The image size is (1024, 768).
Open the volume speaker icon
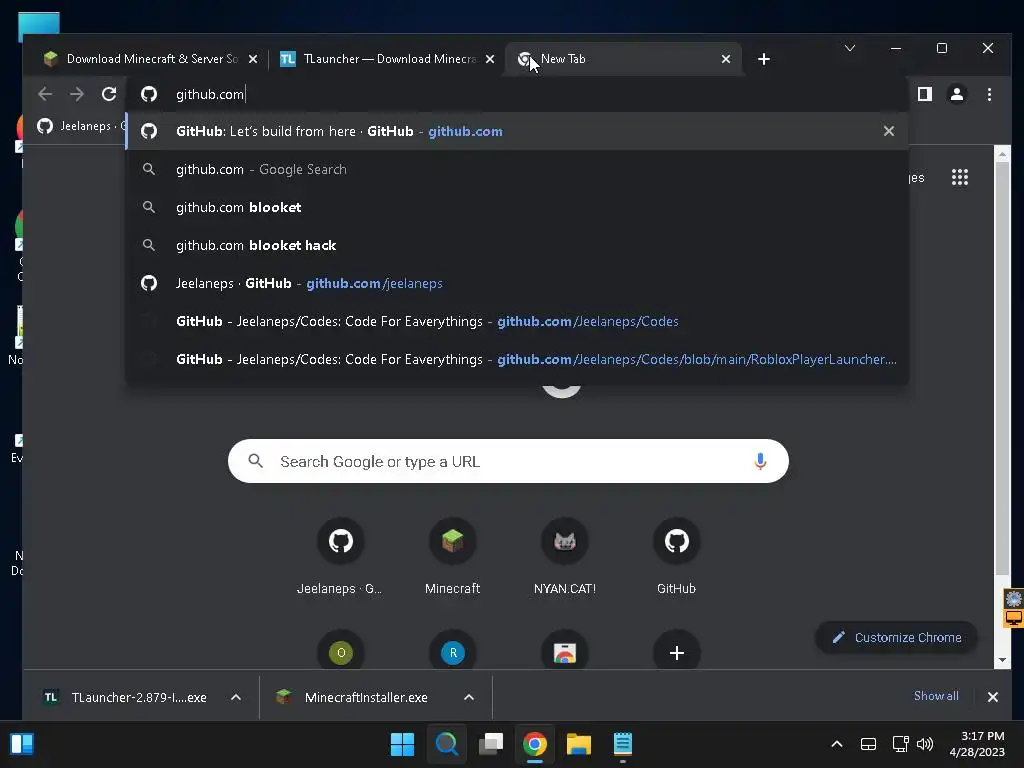925,744
